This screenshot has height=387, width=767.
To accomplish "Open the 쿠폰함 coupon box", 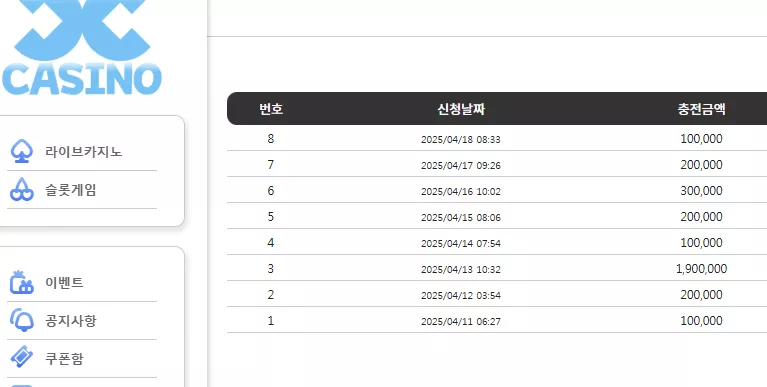I will 82,358.
